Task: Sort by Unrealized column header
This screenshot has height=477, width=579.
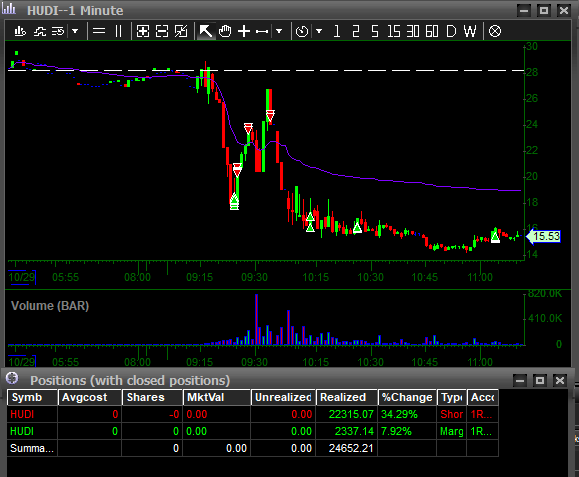Action: [283, 397]
